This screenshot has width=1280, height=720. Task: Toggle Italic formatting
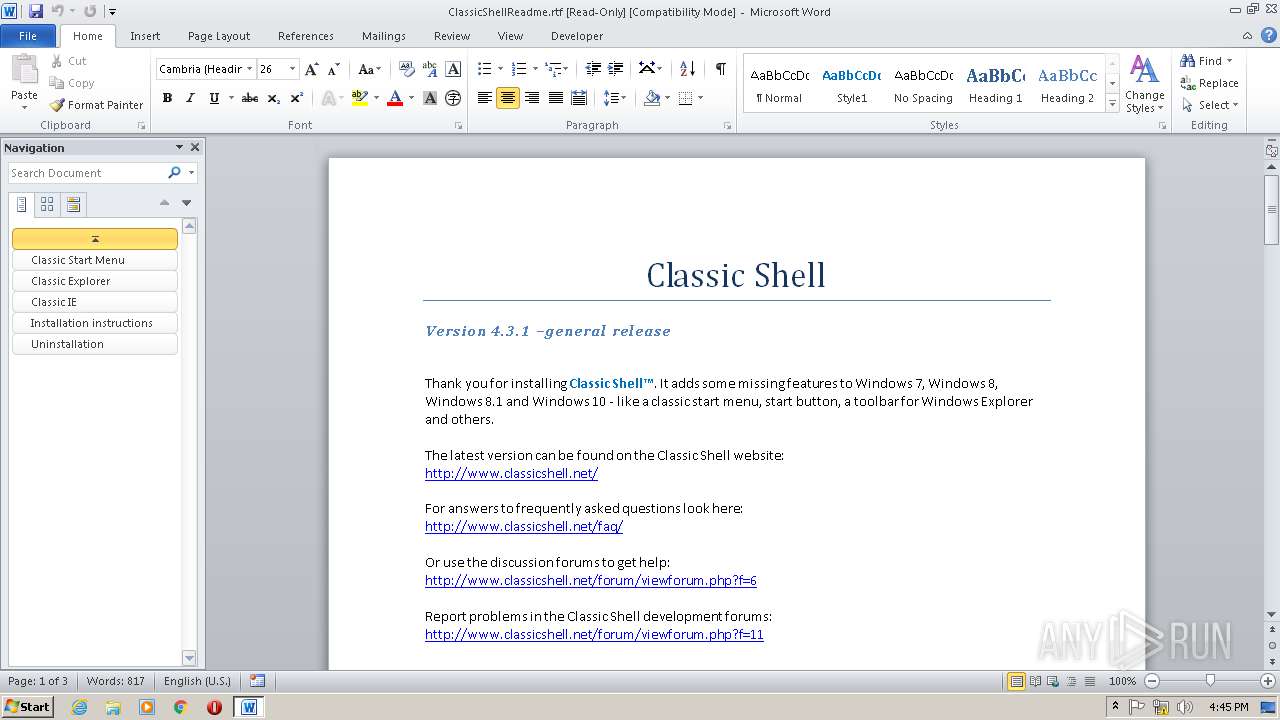pos(190,98)
